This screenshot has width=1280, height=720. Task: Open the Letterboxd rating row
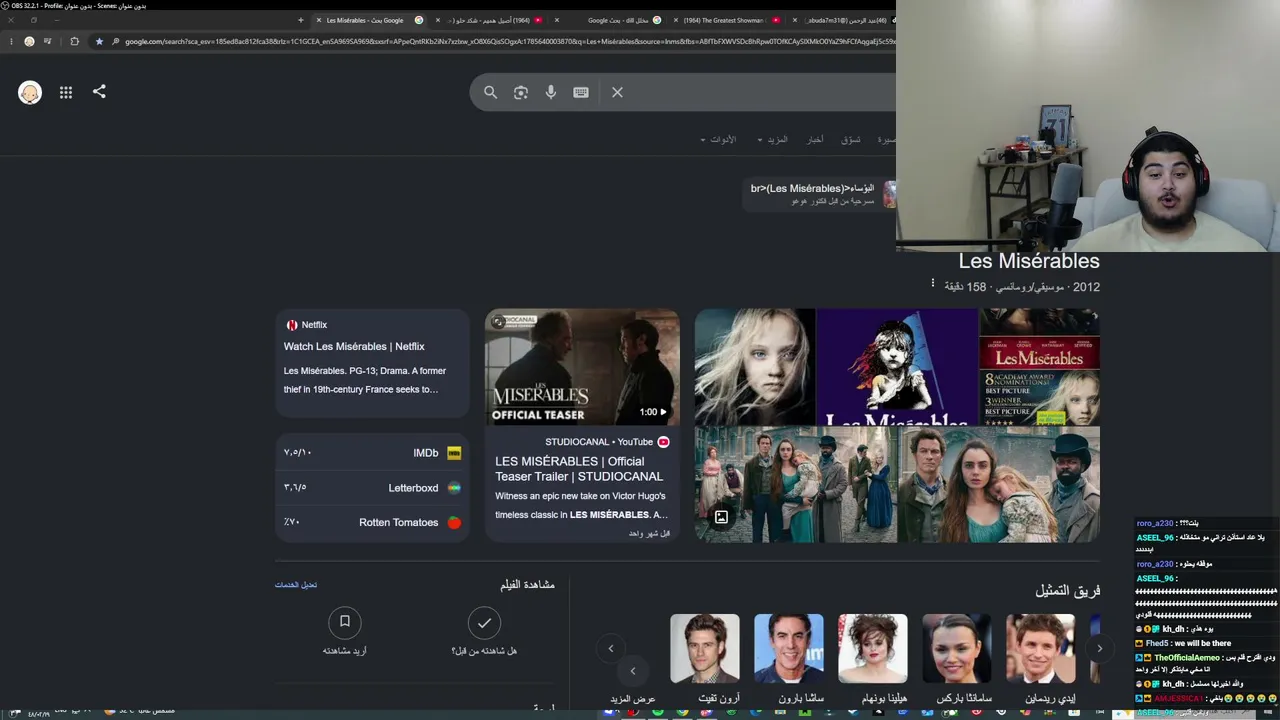(x=372, y=488)
